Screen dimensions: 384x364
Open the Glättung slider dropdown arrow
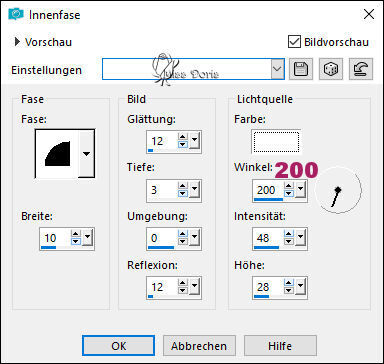[x=195, y=140]
